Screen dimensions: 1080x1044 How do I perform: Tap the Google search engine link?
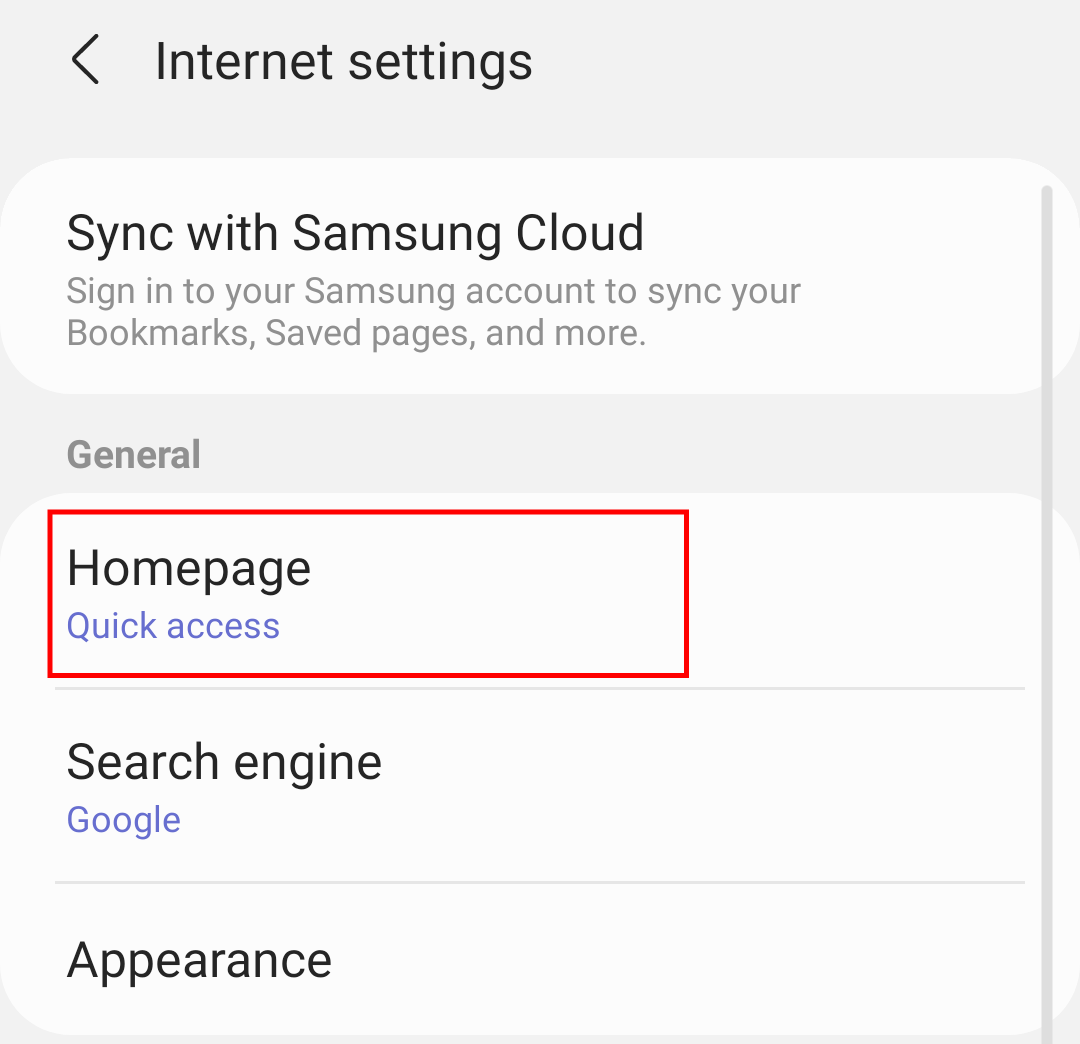(123, 819)
